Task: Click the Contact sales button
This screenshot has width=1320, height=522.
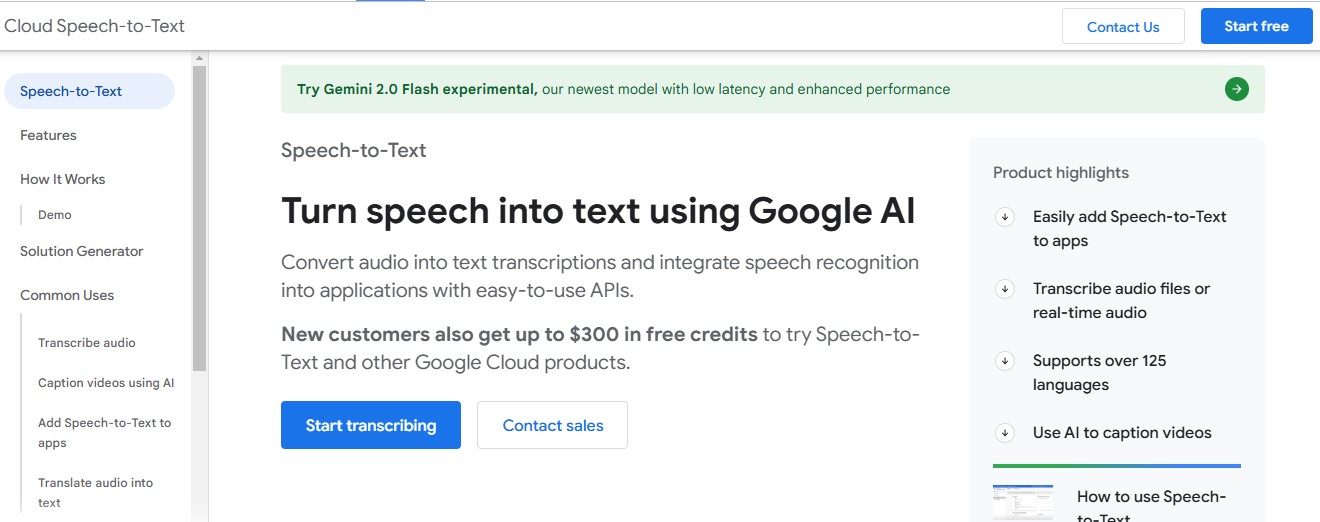Action: pos(553,425)
